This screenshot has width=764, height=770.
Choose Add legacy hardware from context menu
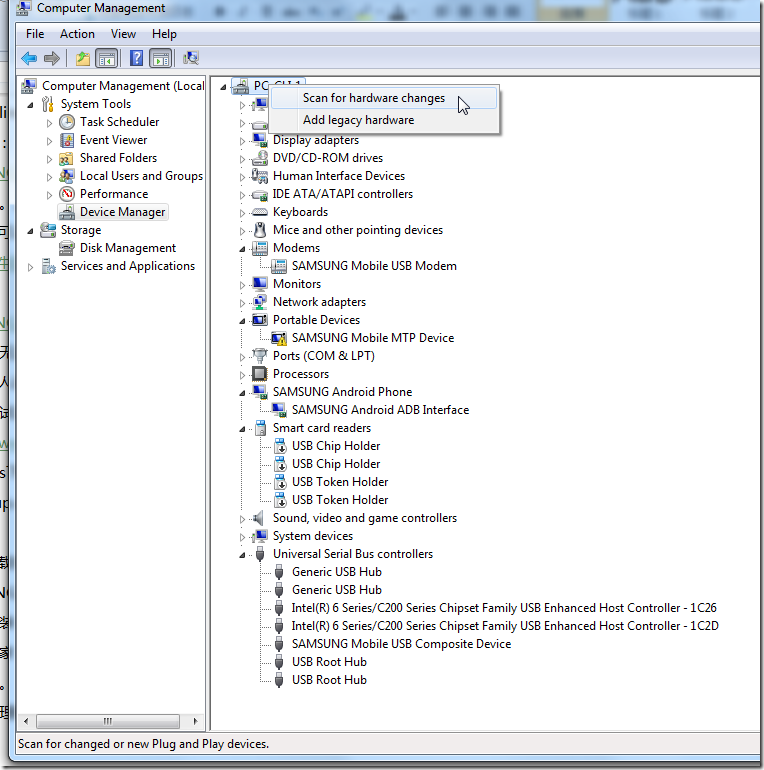(383, 120)
